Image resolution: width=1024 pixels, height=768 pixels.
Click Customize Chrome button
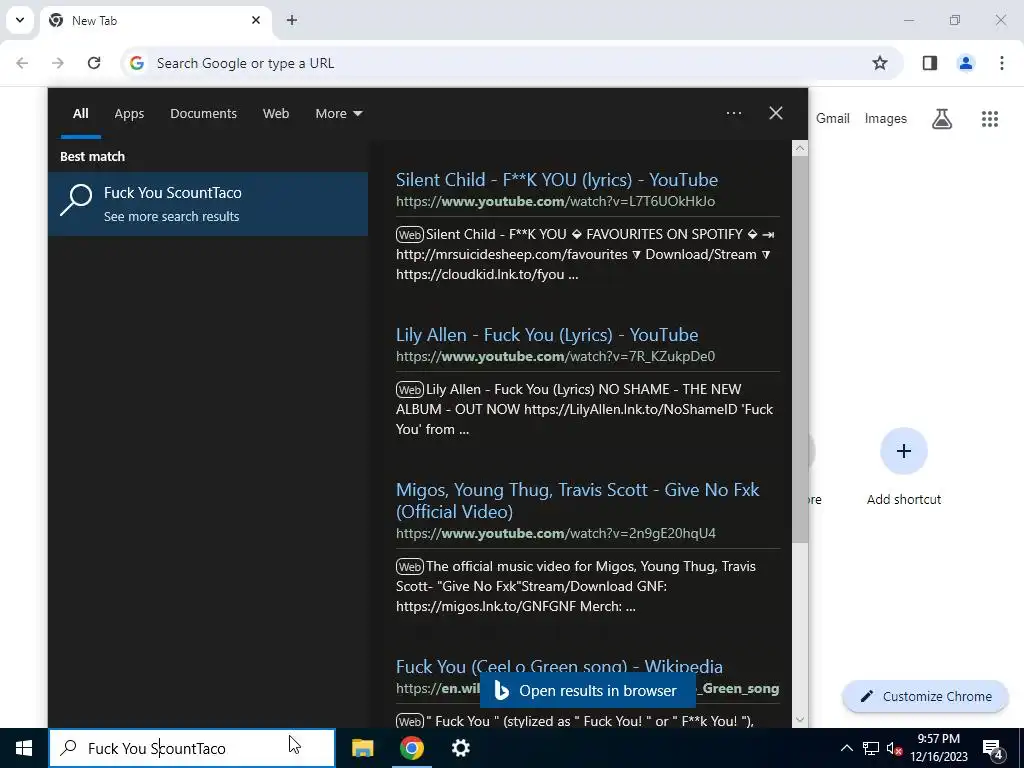click(925, 697)
